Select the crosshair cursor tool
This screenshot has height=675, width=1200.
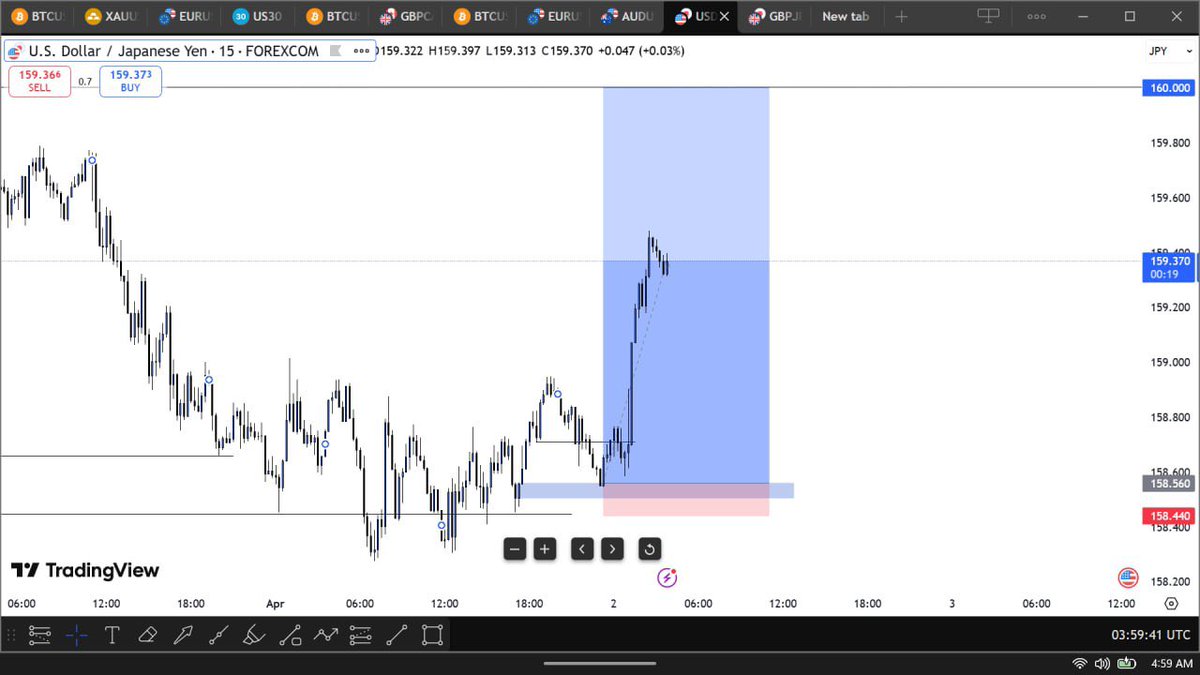coord(76,634)
